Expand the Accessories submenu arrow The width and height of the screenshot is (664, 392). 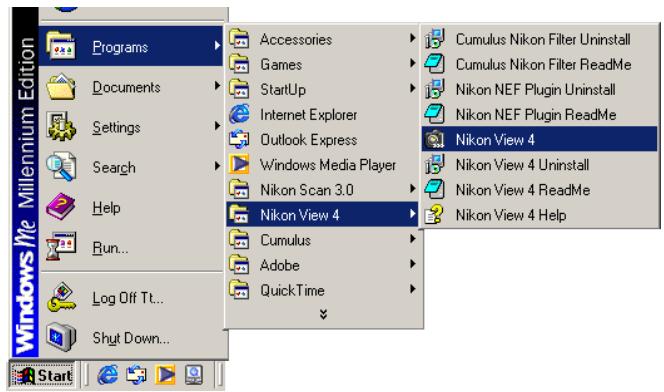point(412,38)
